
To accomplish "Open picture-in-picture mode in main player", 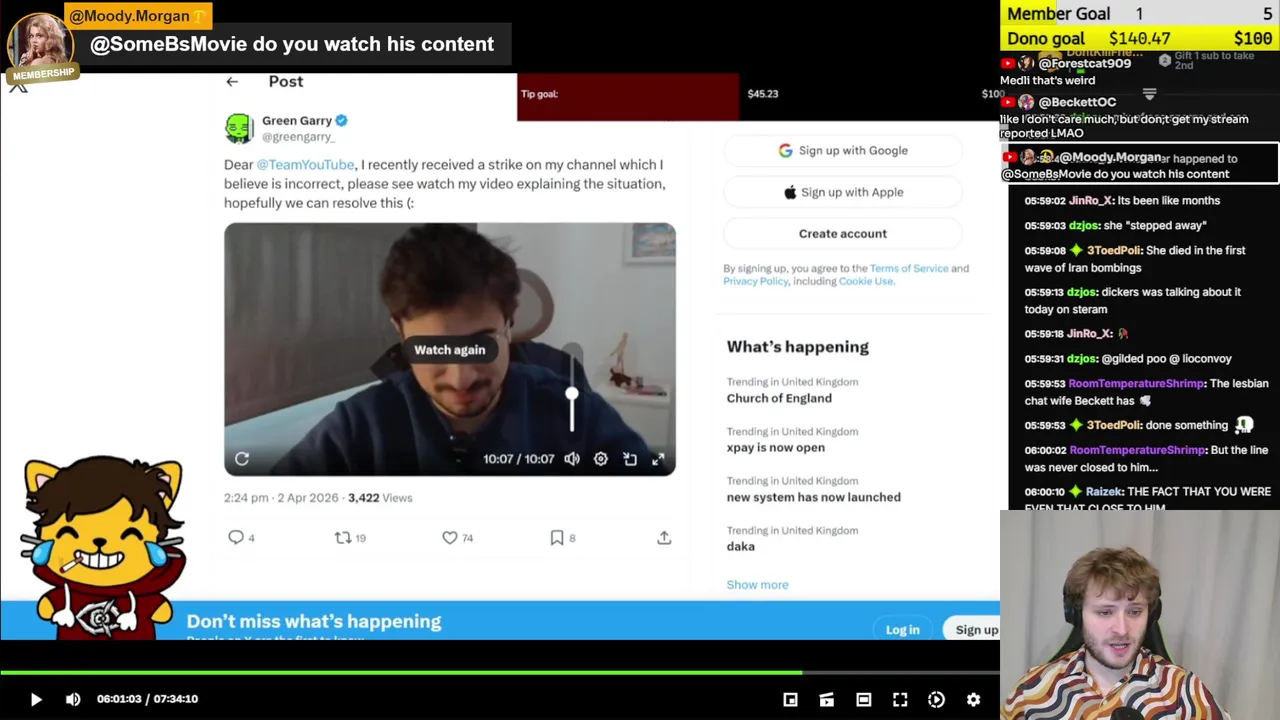I will [790, 700].
